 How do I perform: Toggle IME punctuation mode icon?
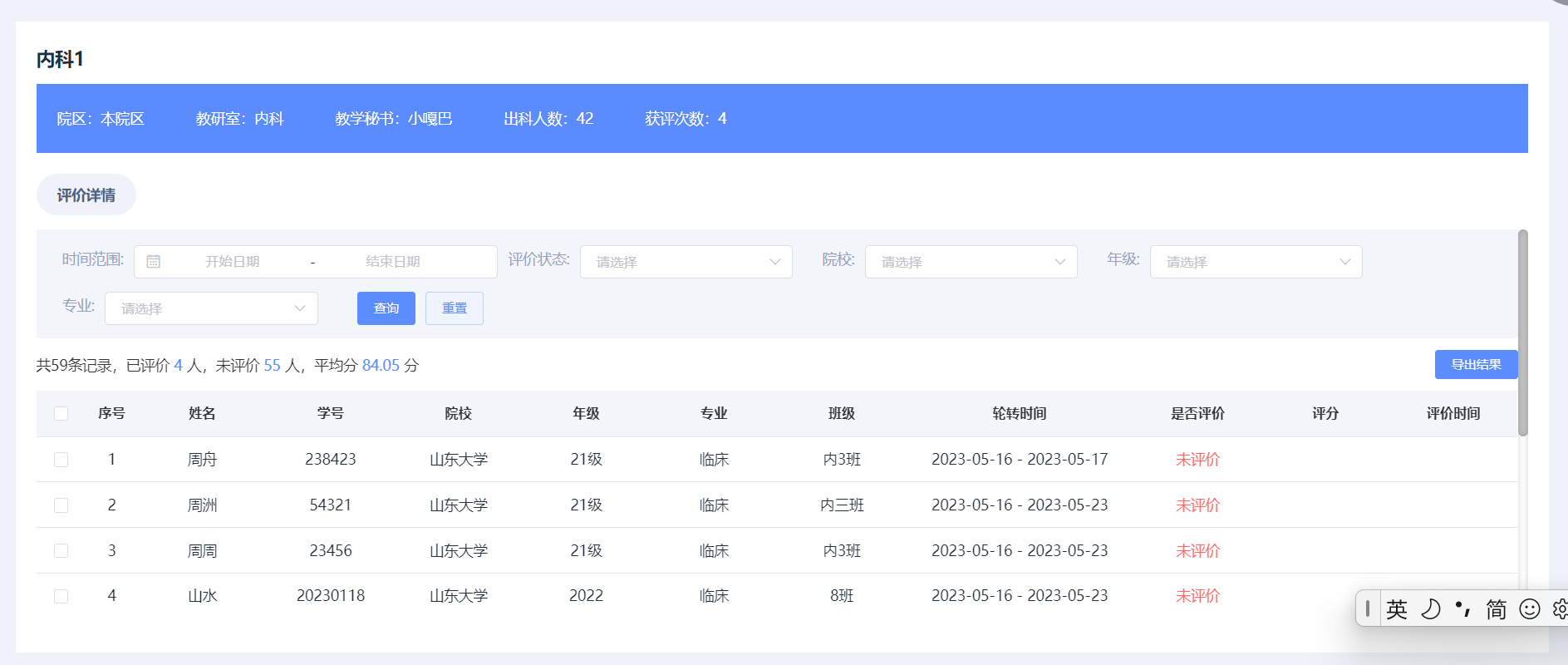1463,609
